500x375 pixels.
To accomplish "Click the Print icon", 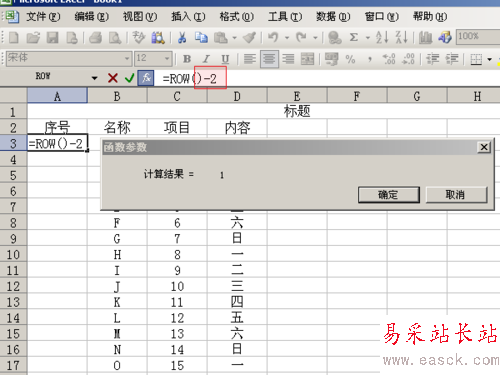I will (x=95, y=37).
